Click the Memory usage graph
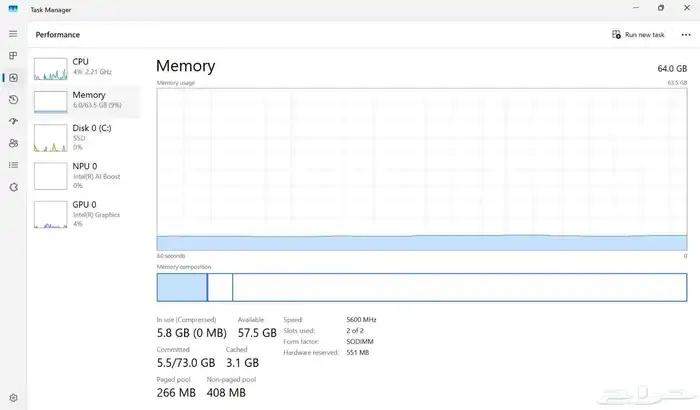Image resolution: width=700 pixels, height=410 pixels. point(421,168)
